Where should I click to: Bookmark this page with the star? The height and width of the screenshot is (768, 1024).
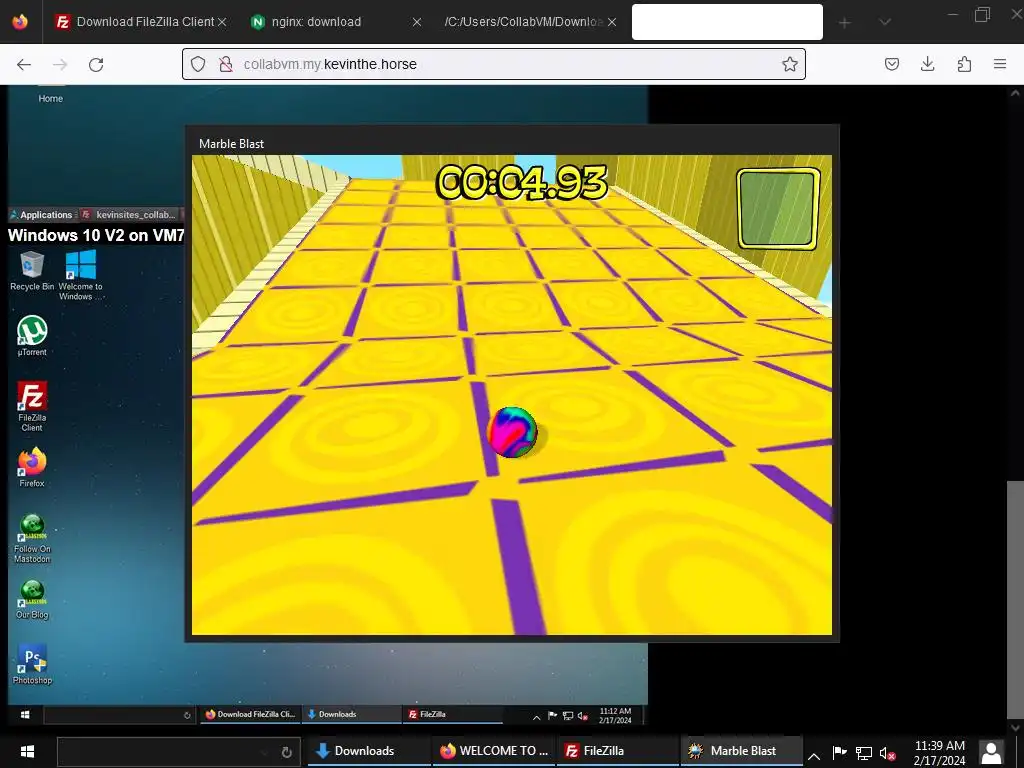pos(790,64)
